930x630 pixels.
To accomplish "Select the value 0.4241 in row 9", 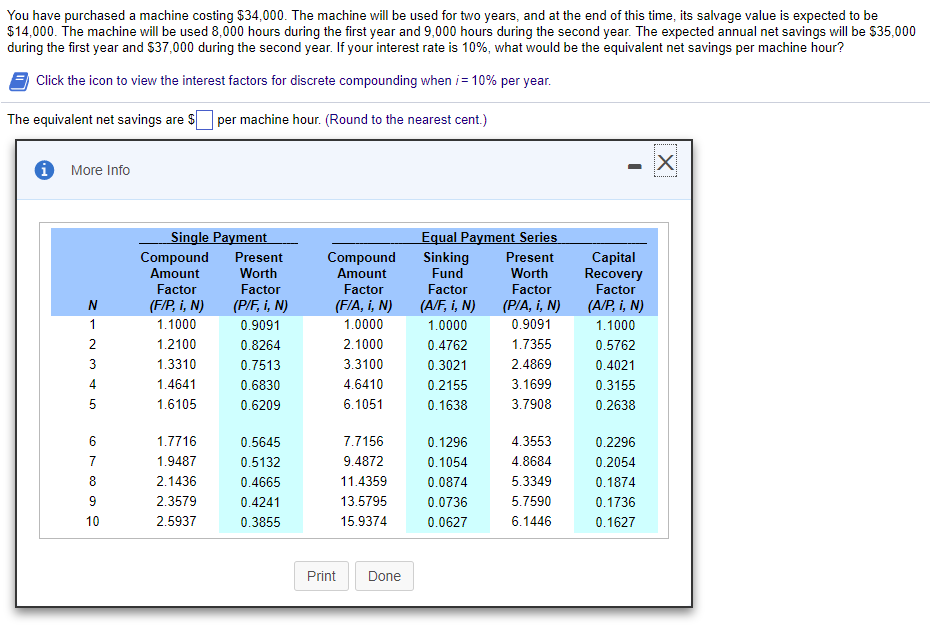I will [260, 502].
